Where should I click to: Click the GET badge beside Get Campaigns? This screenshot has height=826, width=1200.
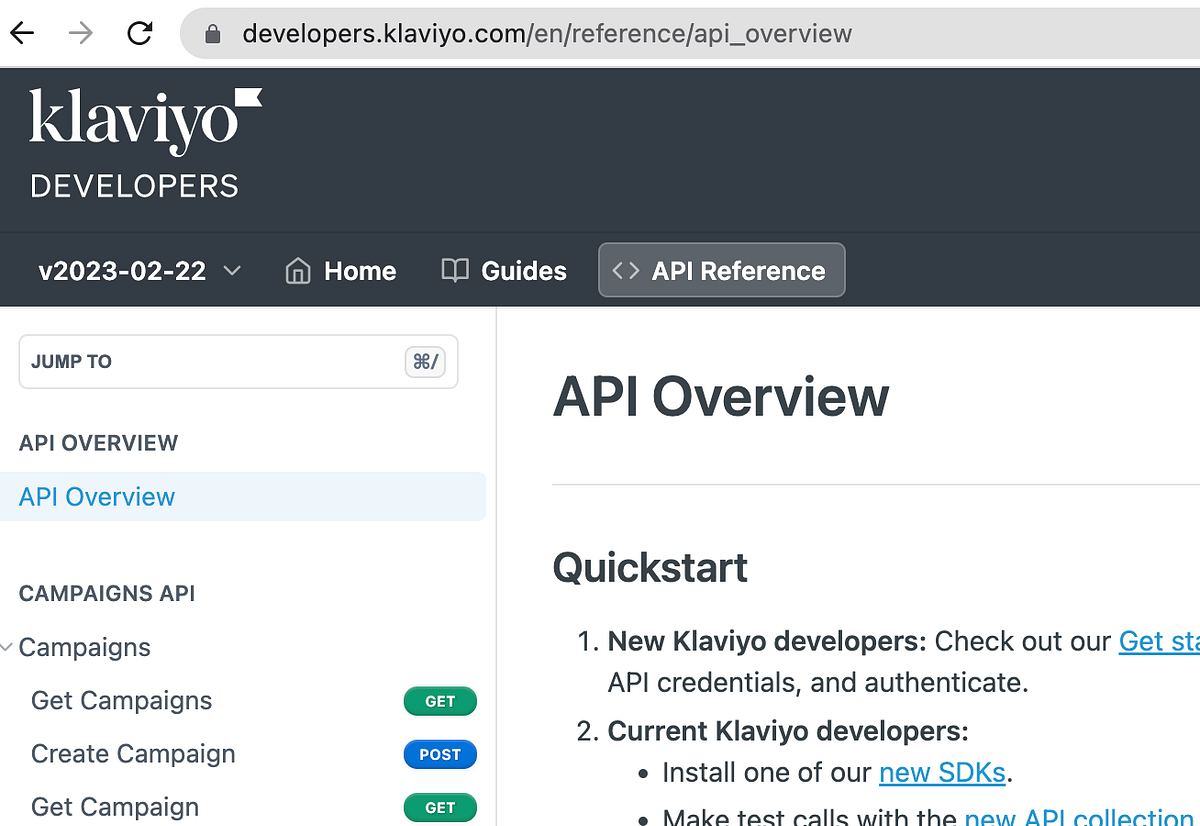point(440,701)
